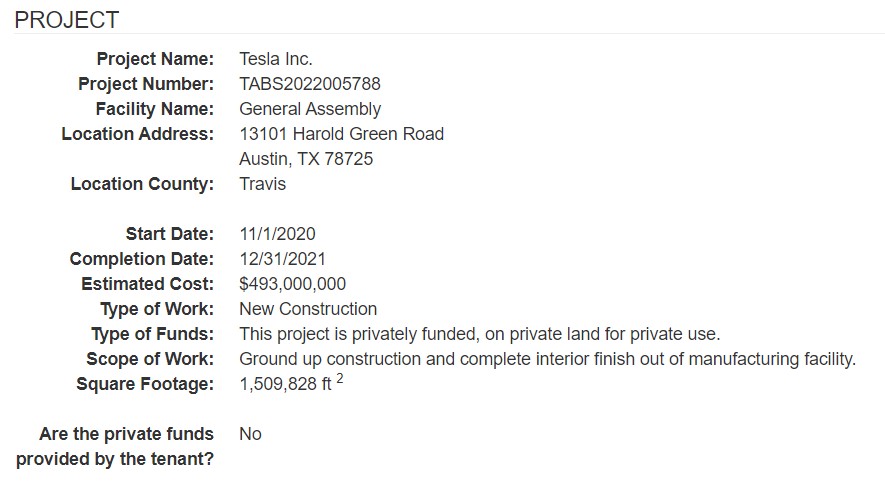885x491 pixels.
Task: Click the Location Address label
Action: pos(138,134)
